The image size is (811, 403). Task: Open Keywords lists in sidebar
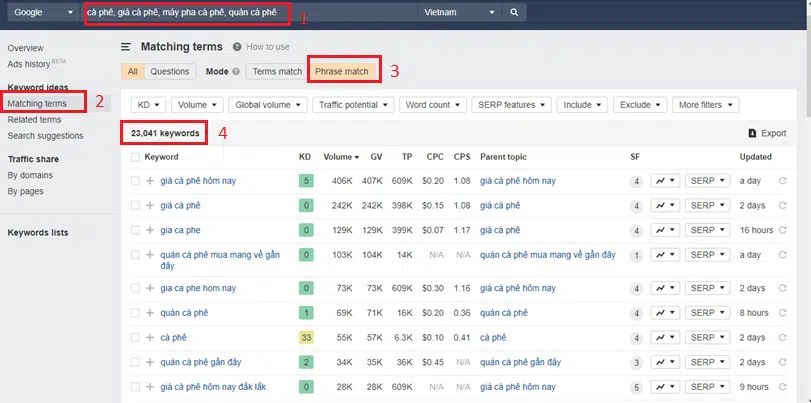tap(38, 233)
